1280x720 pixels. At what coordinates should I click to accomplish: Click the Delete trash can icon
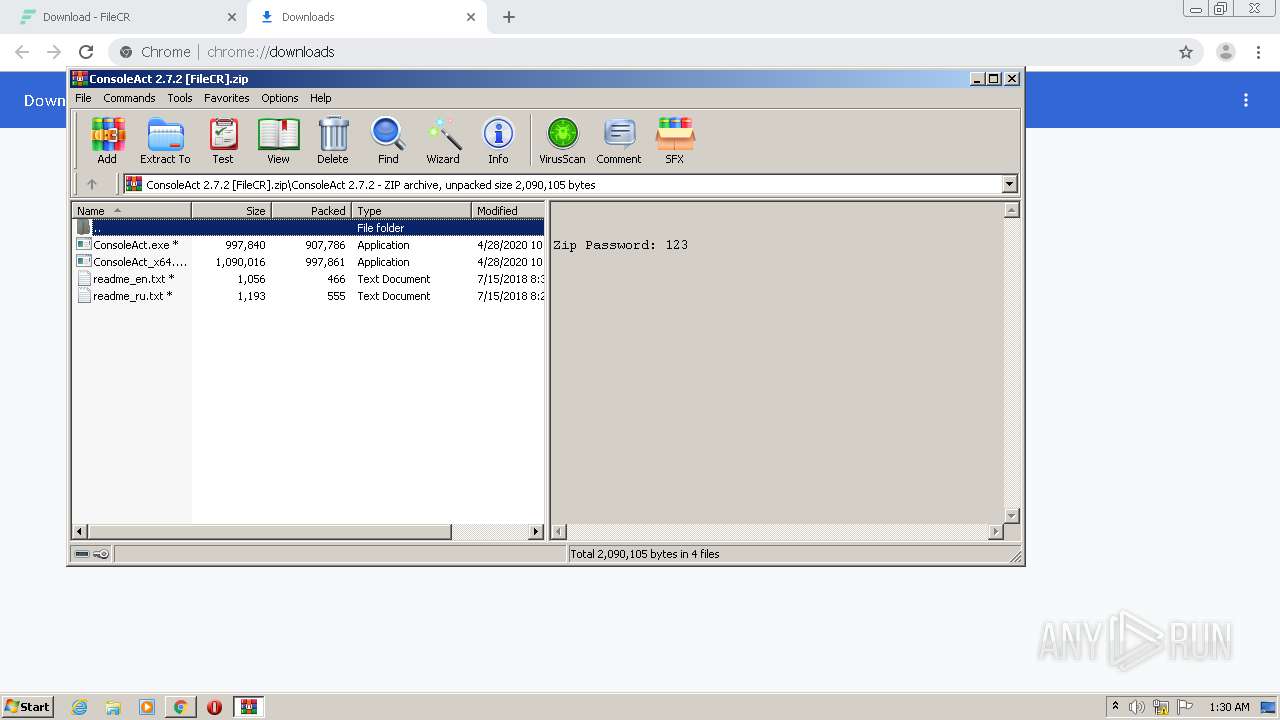click(x=333, y=140)
